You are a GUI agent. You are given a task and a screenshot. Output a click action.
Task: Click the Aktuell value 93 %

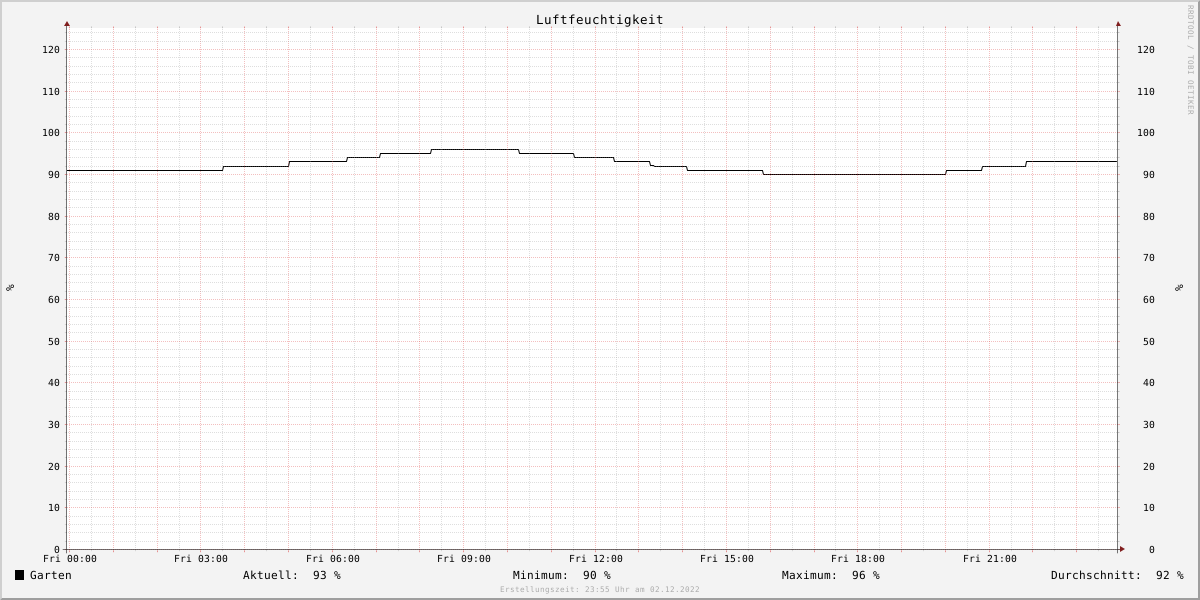coord(327,575)
